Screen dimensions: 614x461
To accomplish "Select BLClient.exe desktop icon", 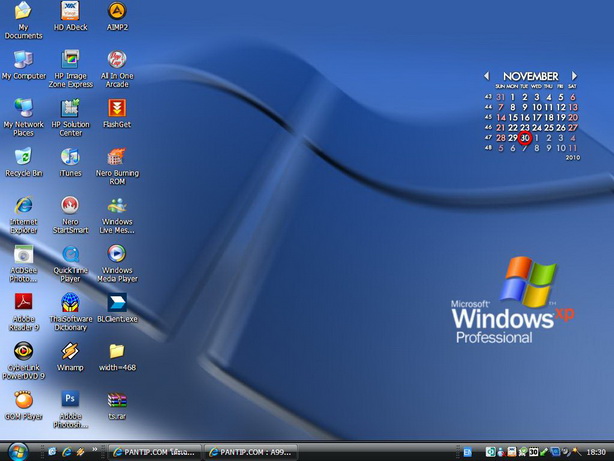I will pyautogui.click(x=117, y=302).
